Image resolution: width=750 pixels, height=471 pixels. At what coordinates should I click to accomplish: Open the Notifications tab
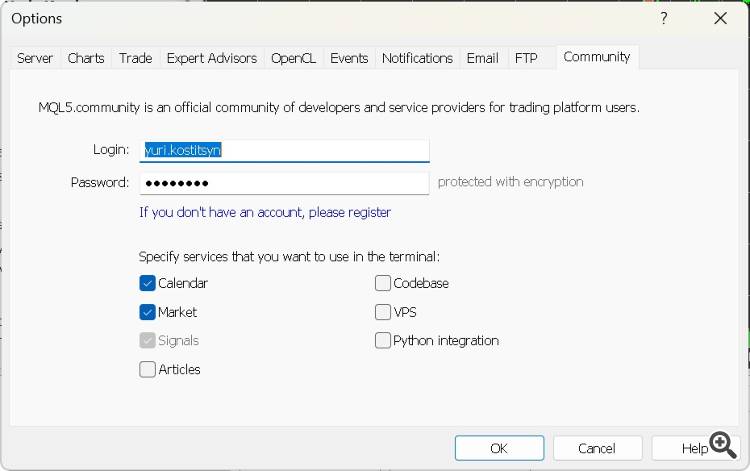click(x=418, y=58)
